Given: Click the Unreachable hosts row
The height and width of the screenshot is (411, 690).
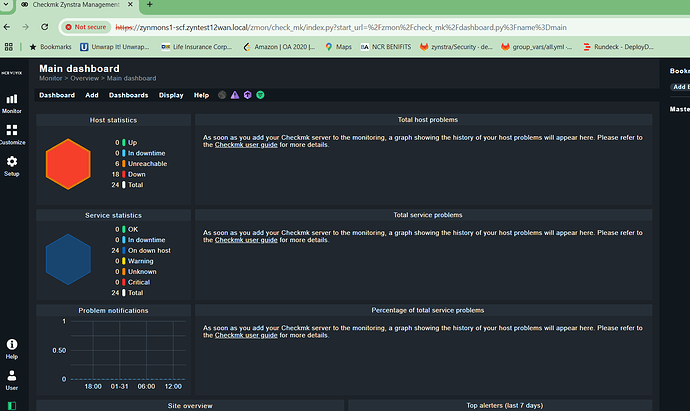Looking at the screenshot, I should [141, 164].
